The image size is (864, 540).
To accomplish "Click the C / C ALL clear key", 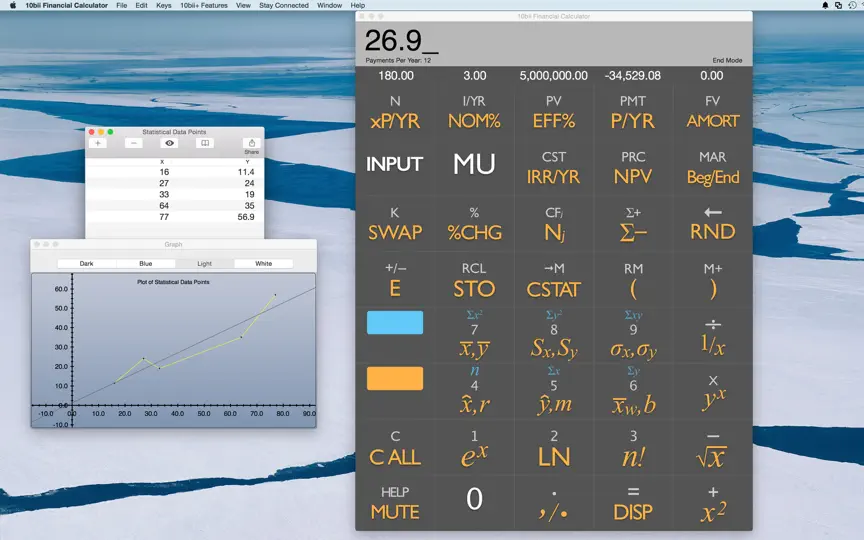I will click(395, 449).
